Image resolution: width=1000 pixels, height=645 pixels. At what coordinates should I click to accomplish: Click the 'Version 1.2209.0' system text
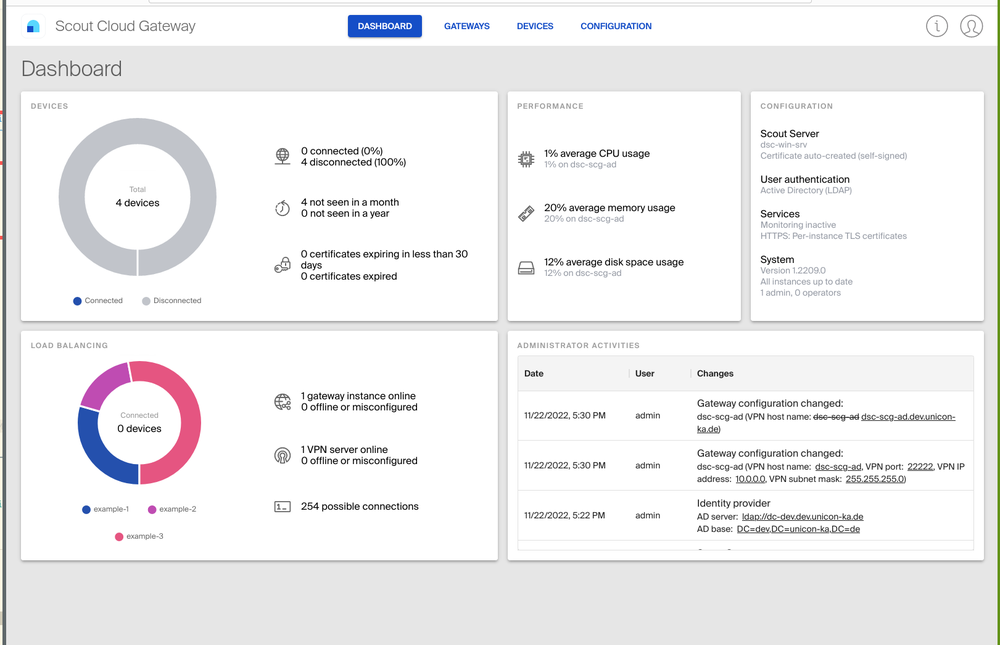point(793,271)
